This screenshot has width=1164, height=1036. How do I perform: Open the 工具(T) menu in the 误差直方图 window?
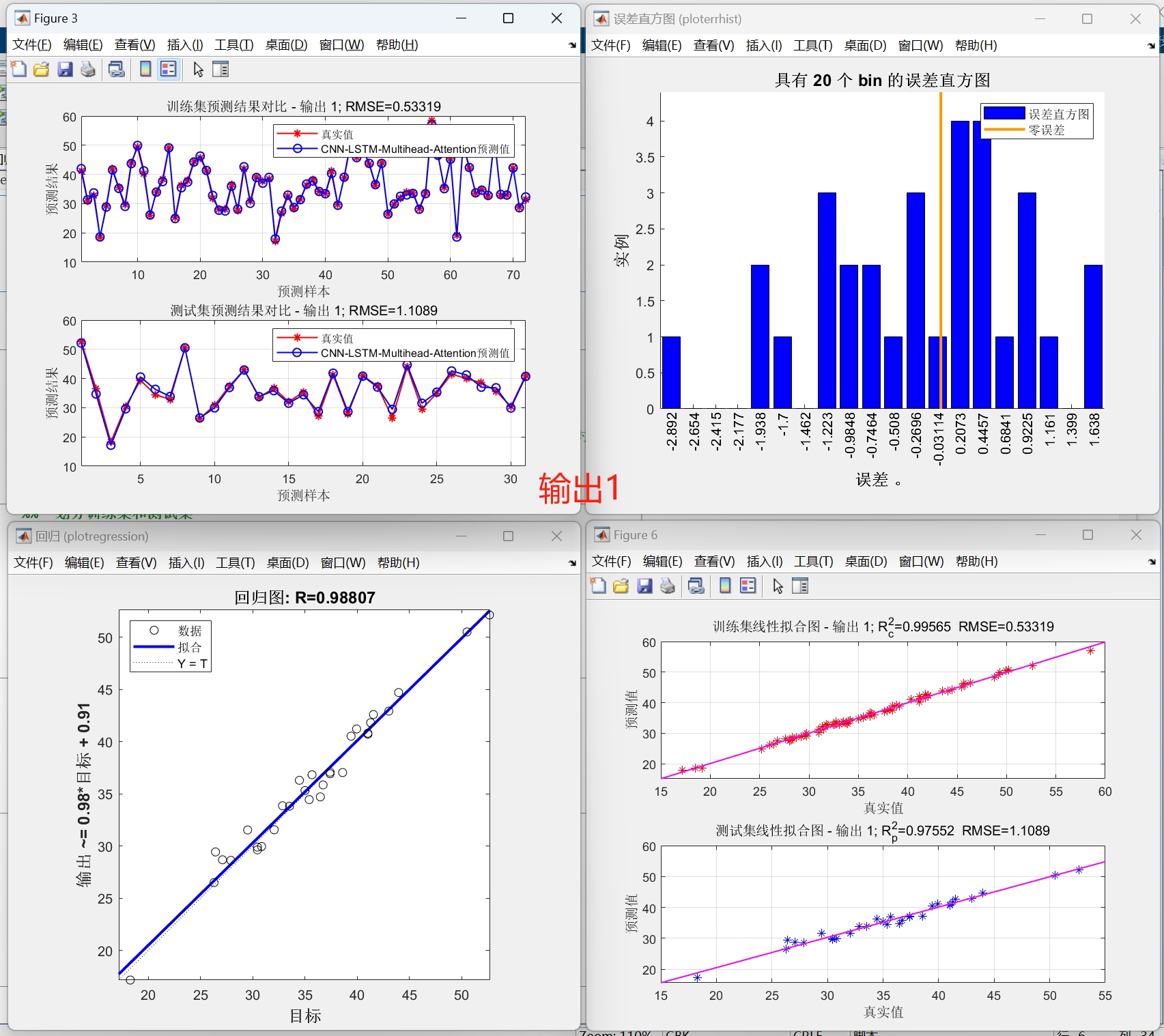(x=812, y=45)
